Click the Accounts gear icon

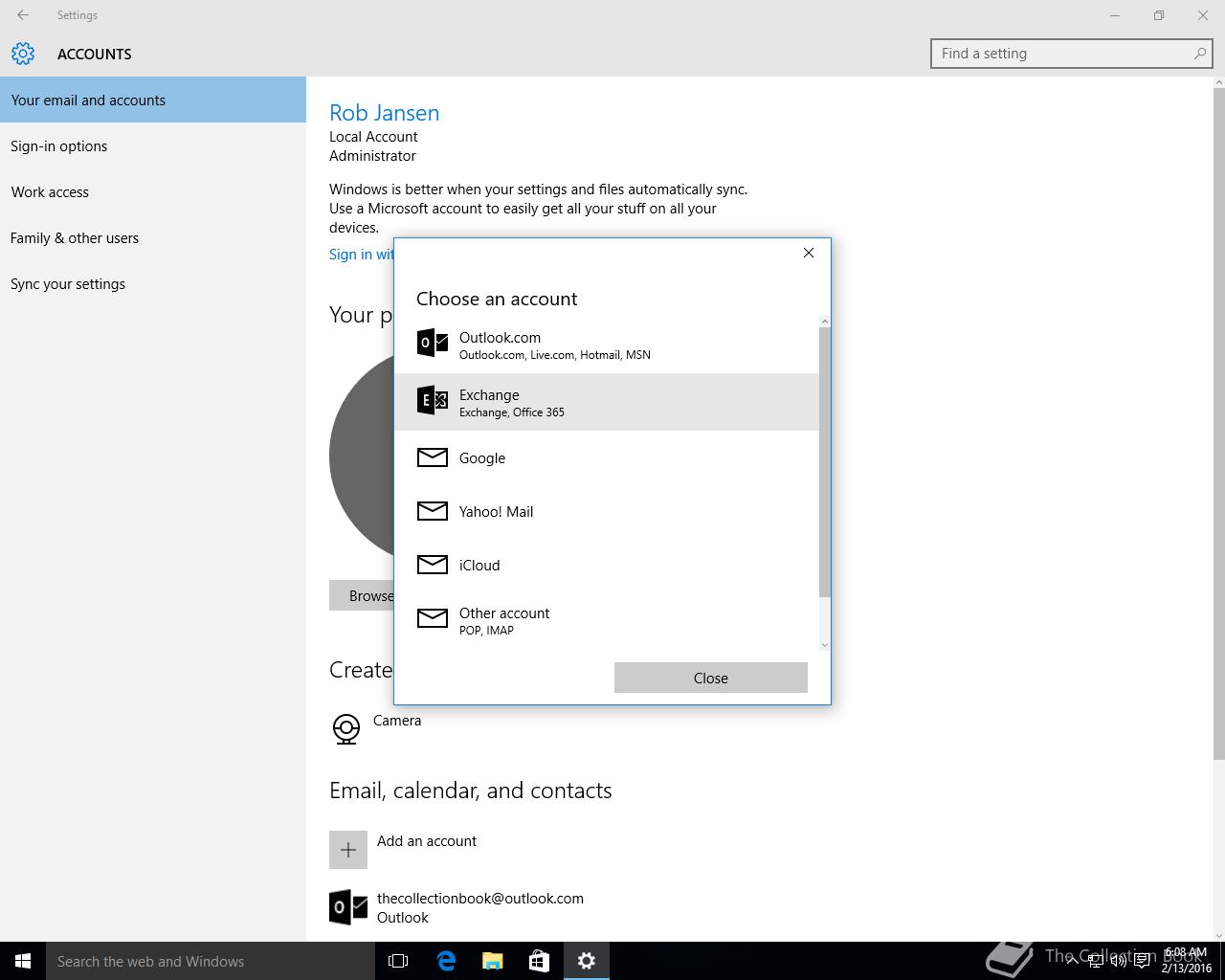point(23,54)
